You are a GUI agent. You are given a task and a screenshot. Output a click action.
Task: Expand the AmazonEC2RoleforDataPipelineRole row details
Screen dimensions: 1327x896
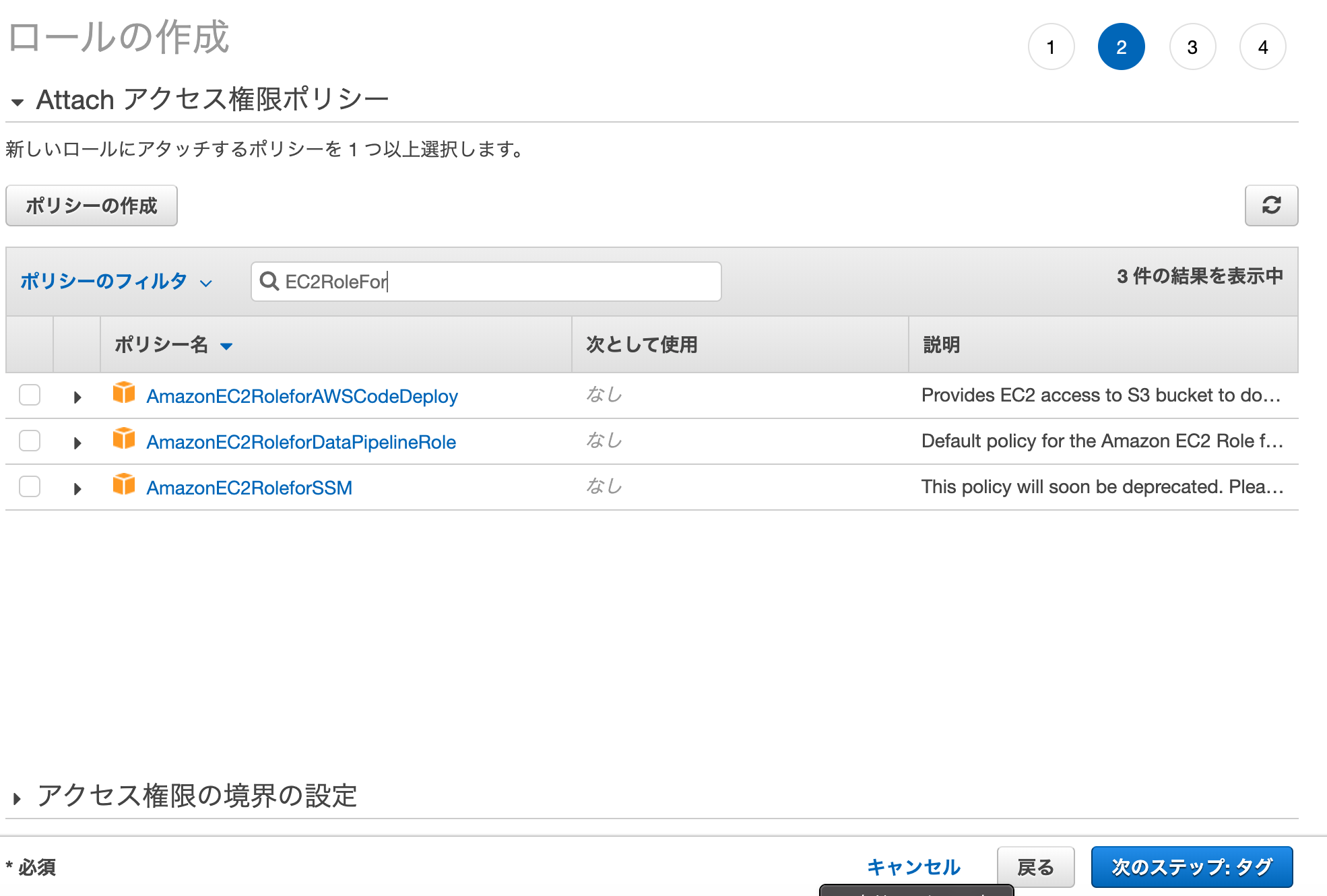[77, 443]
